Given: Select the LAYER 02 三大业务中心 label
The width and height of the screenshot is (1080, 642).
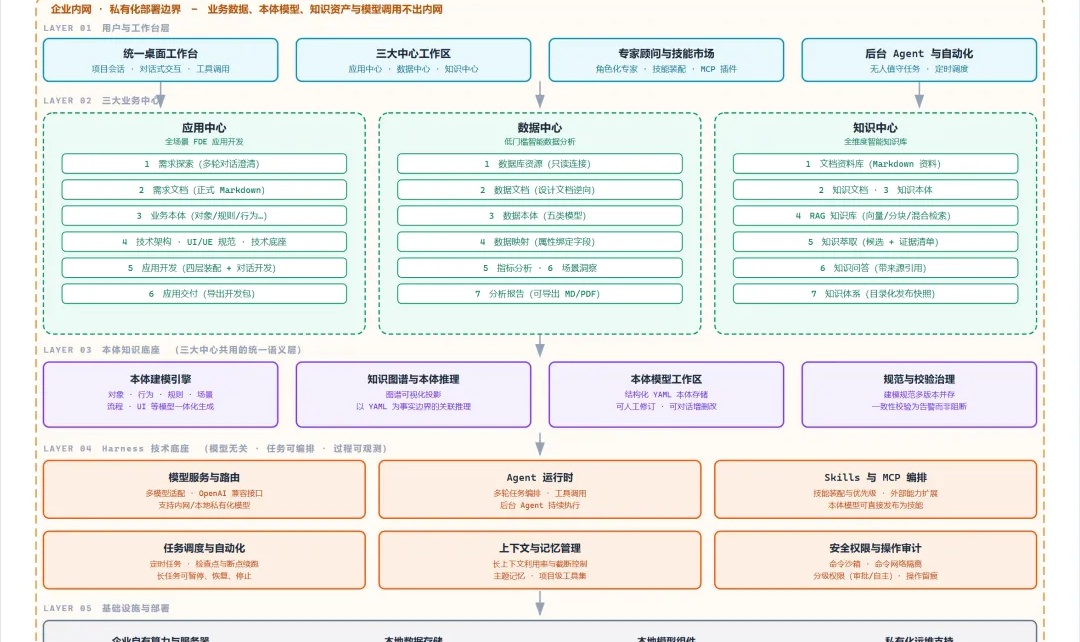Looking at the screenshot, I should point(105,101).
